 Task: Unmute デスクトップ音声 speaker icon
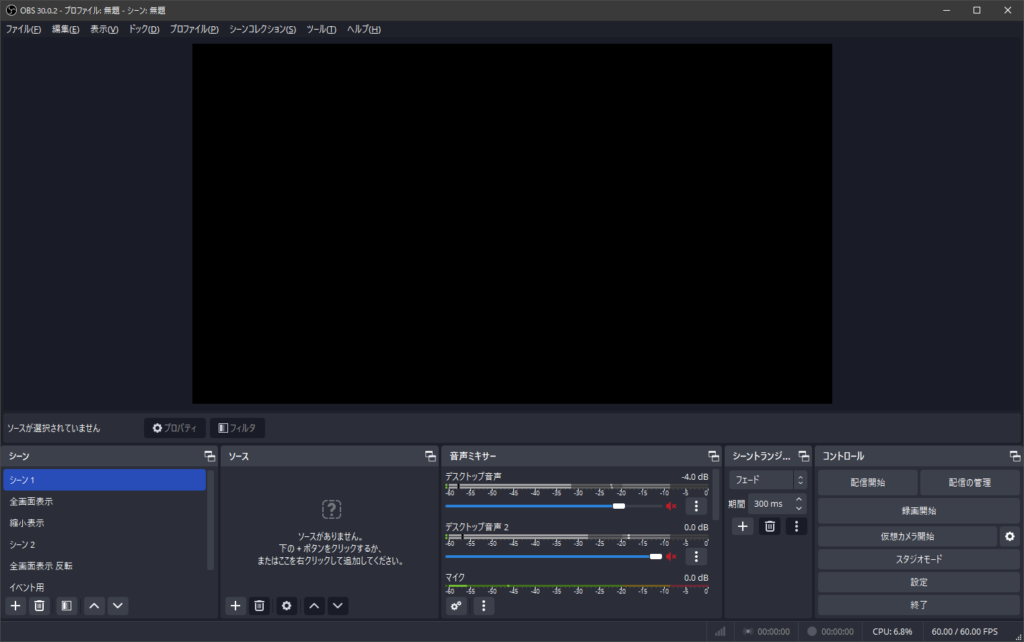671,506
